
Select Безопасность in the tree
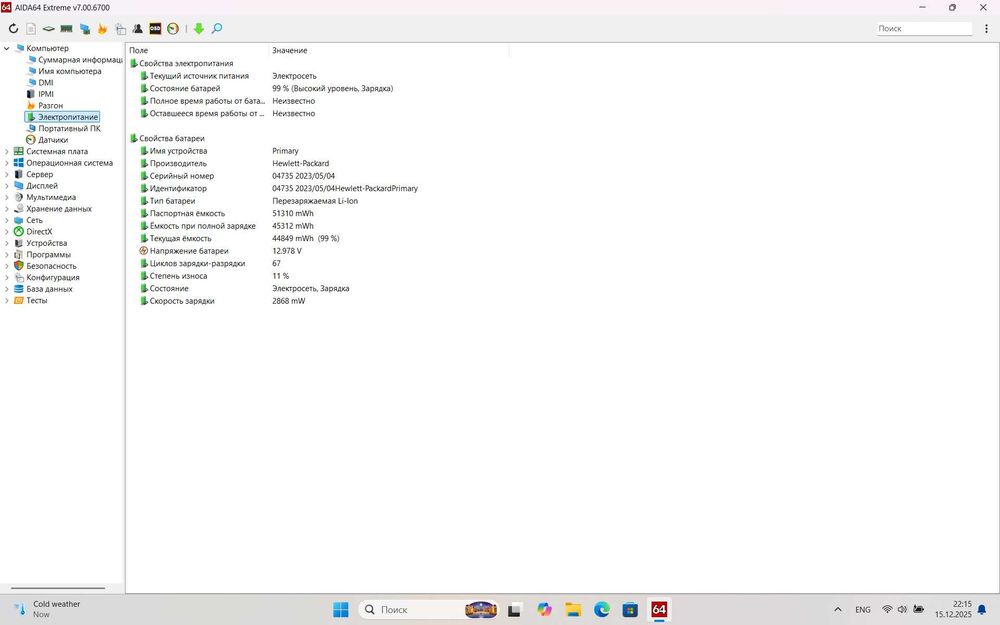(51, 267)
